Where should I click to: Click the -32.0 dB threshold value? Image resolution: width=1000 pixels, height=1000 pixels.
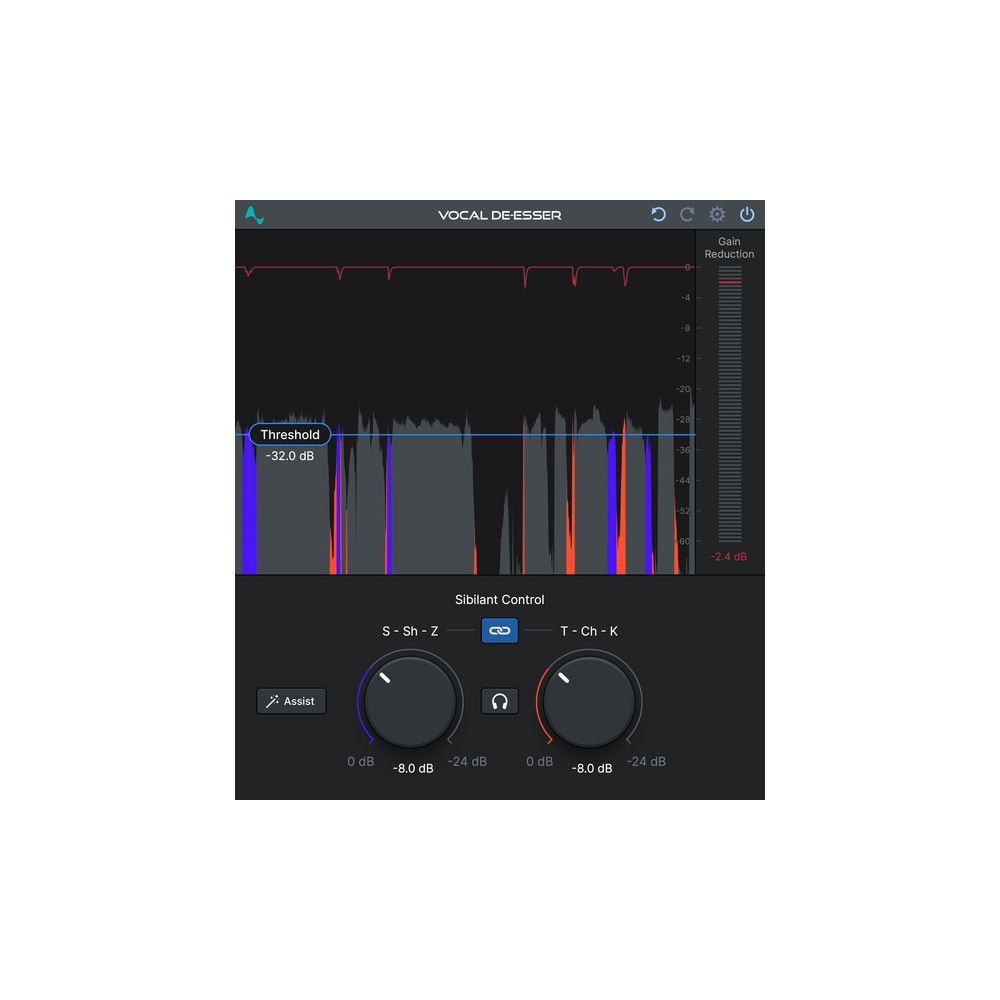[290, 456]
